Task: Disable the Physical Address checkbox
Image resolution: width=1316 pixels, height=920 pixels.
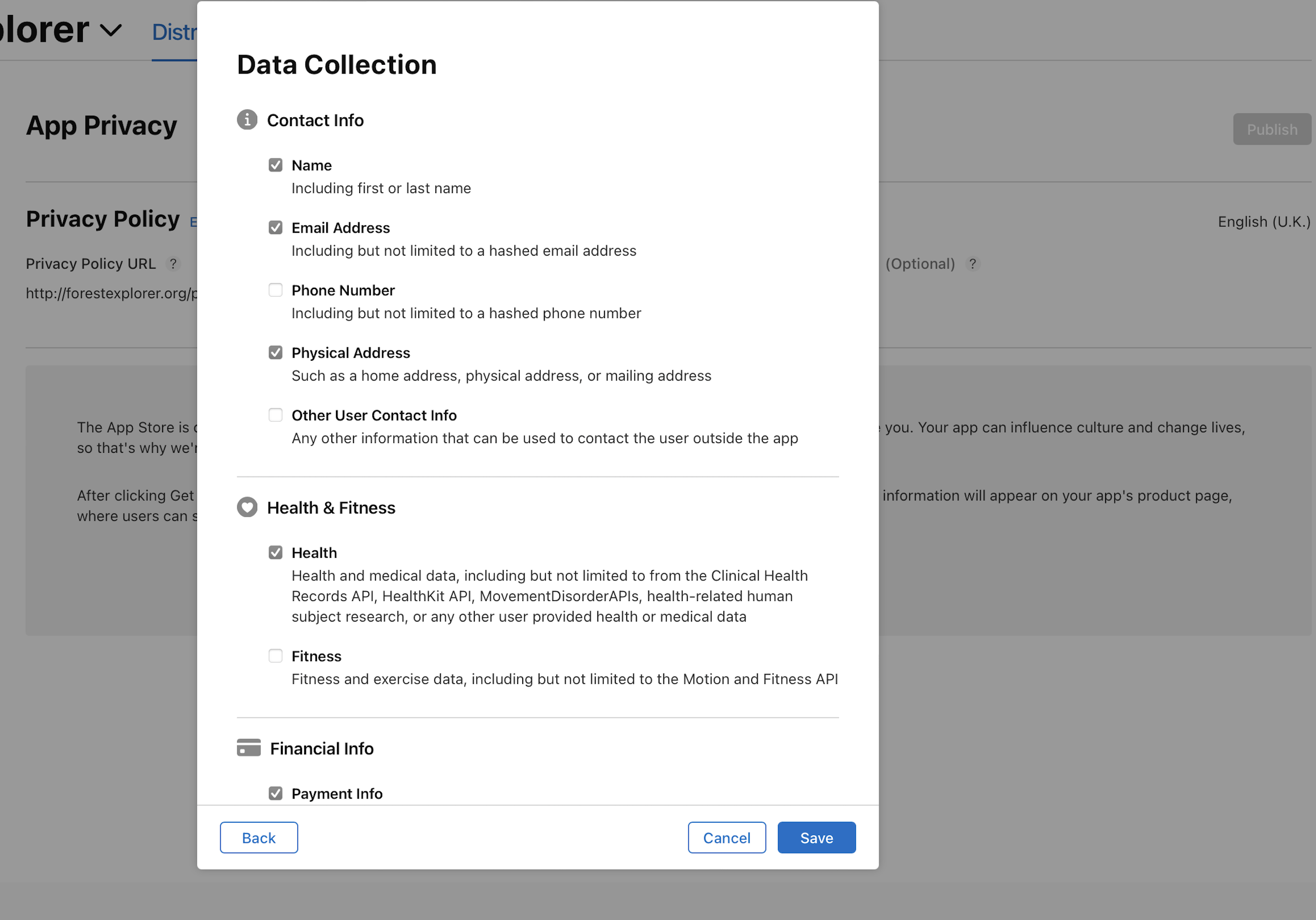Action: tap(276, 352)
